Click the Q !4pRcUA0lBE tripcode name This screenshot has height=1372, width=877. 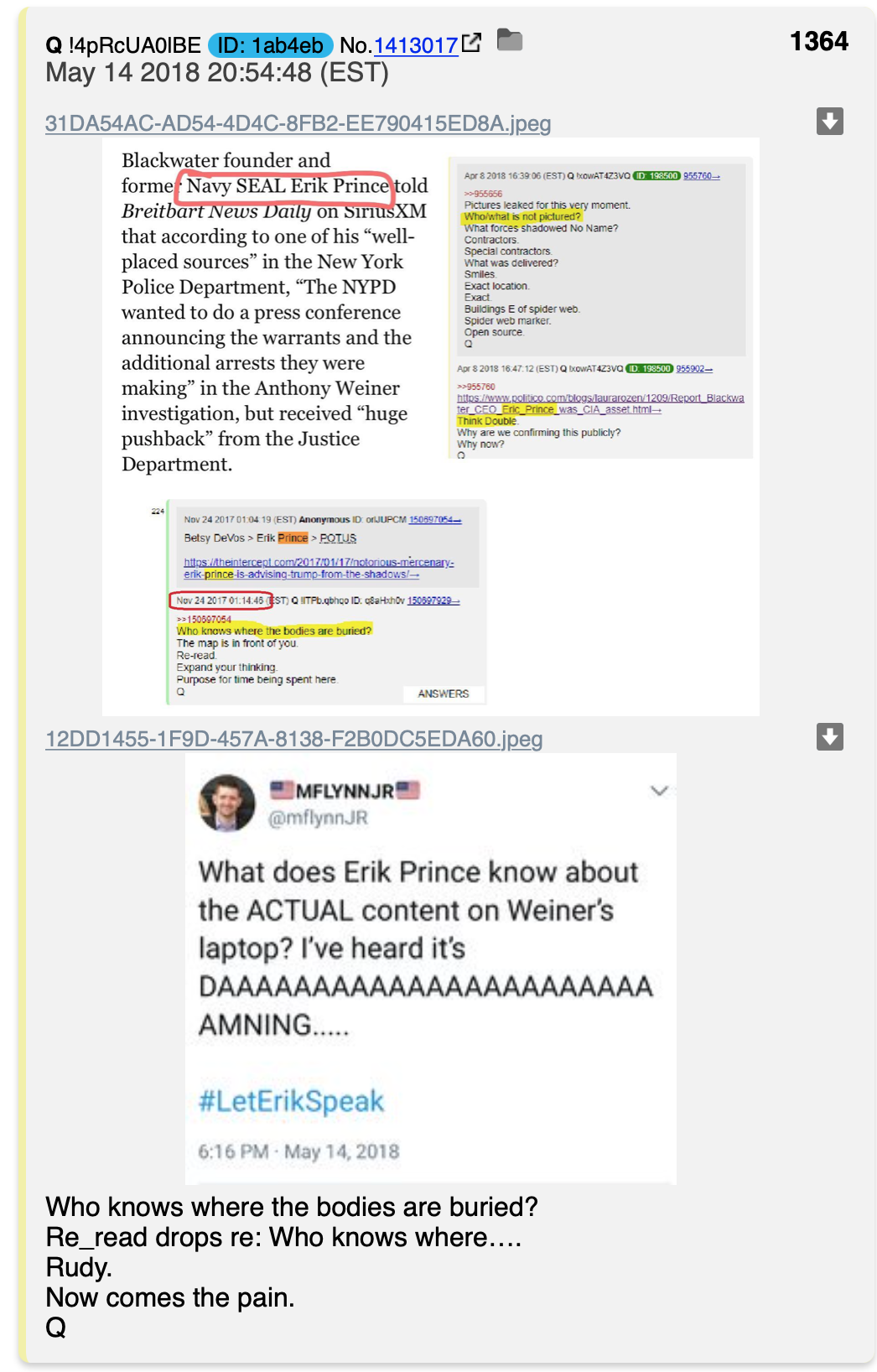123,45
